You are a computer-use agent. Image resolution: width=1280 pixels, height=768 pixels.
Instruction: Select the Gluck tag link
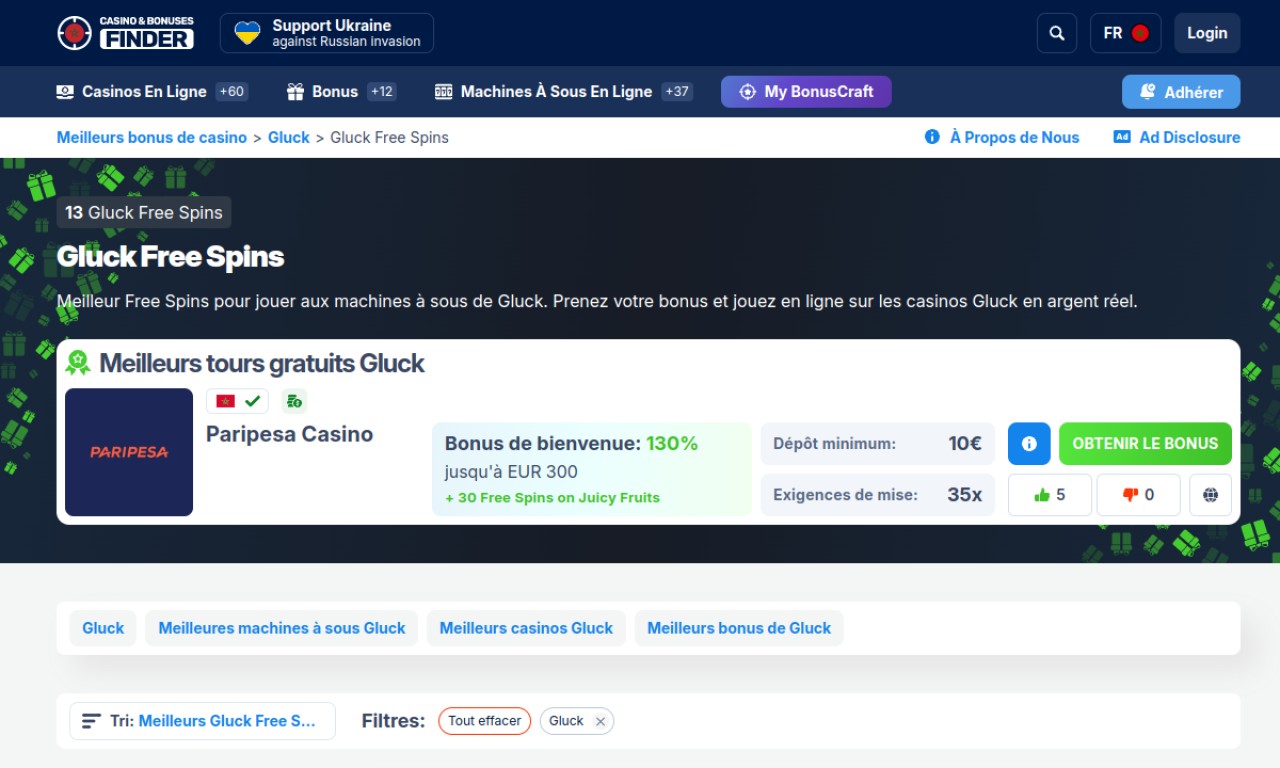click(103, 628)
